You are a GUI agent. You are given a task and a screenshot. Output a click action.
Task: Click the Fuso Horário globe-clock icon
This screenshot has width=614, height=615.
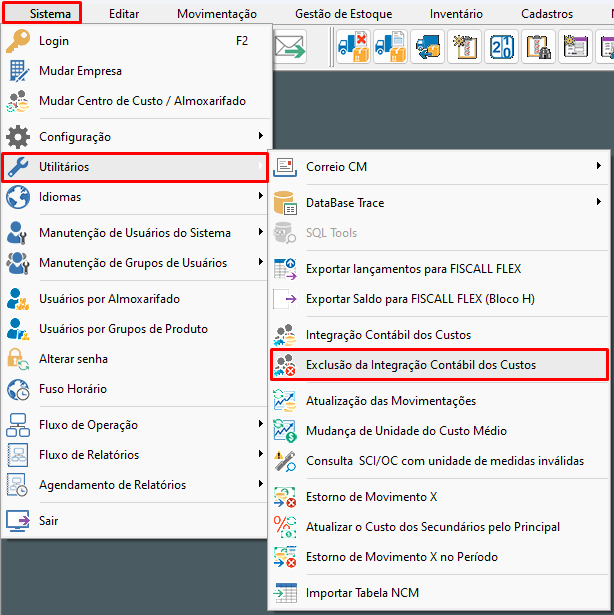(18, 389)
